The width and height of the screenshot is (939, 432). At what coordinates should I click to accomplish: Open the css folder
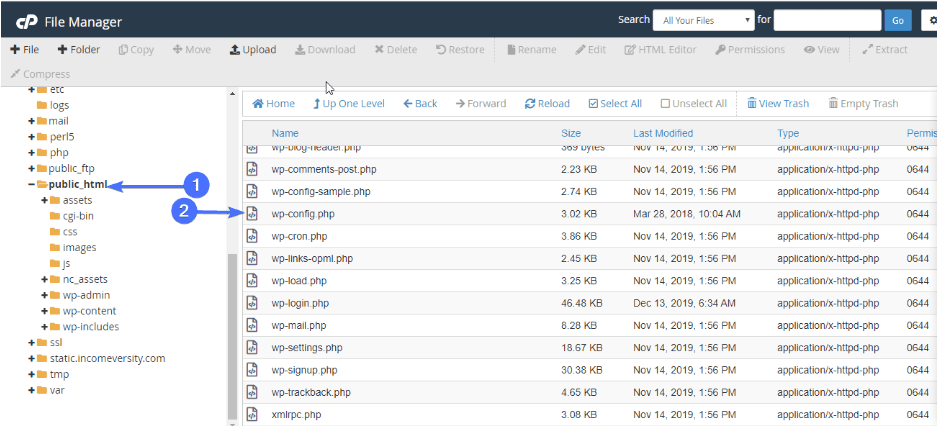pos(63,231)
